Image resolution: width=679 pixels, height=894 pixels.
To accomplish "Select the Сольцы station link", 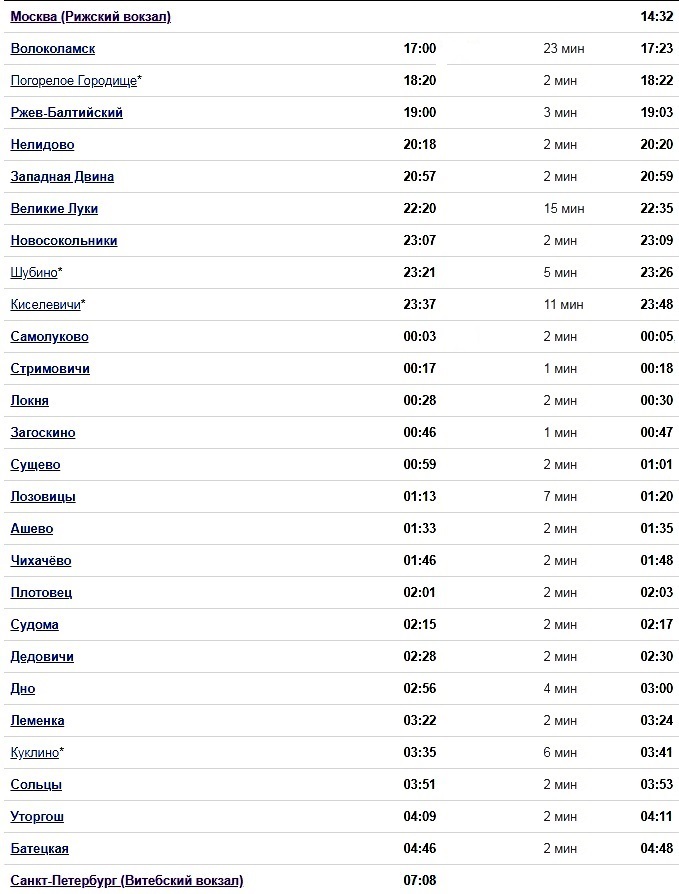I will point(36,785).
